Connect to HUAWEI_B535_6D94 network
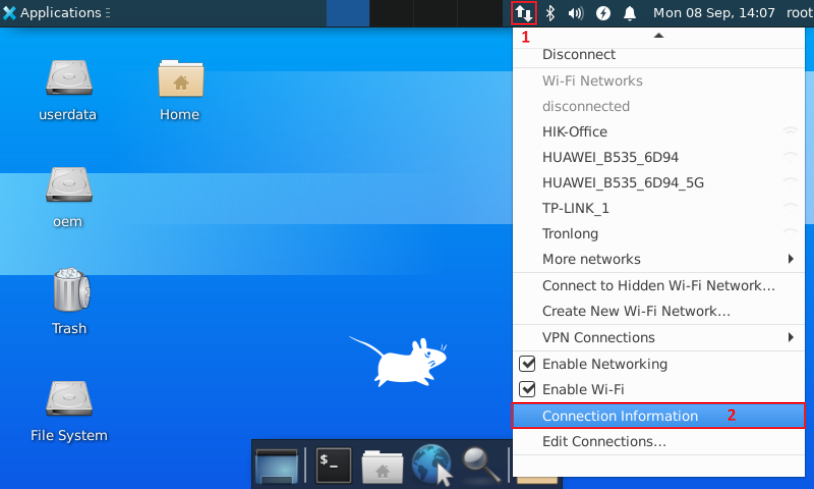 (x=659, y=157)
